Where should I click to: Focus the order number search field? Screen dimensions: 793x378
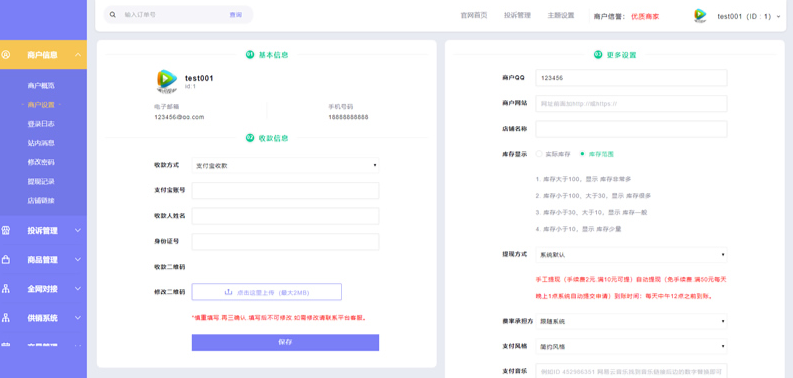[x=172, y=15]
